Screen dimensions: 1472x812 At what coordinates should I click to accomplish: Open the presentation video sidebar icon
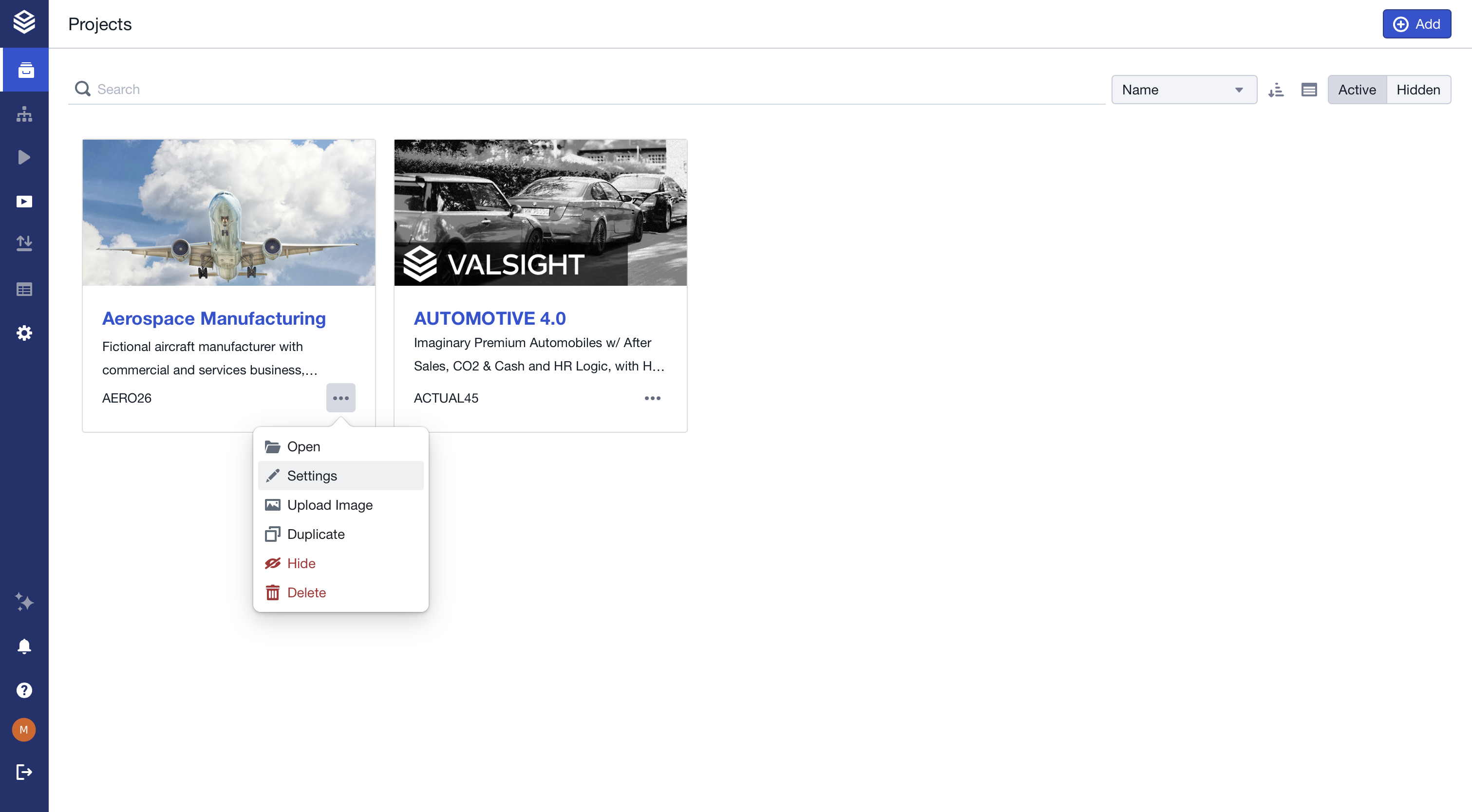(x=24, y=202)
